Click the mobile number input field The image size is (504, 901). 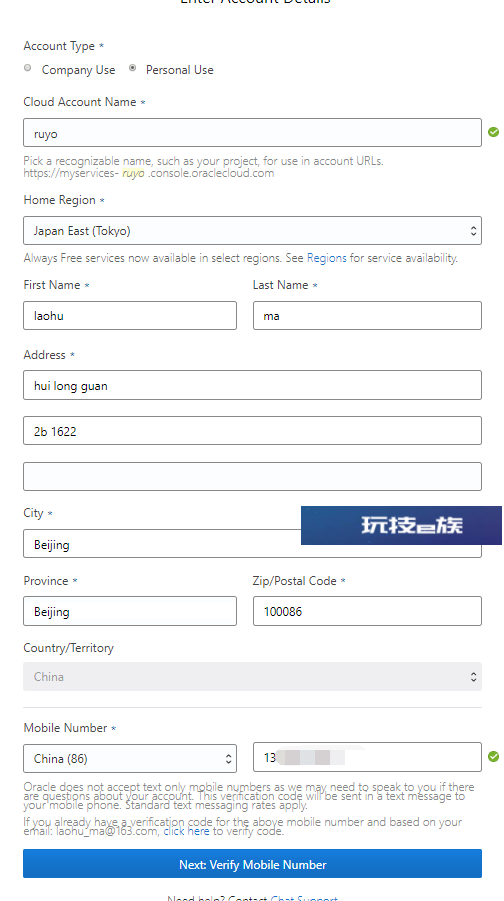[x=367, y=757]
